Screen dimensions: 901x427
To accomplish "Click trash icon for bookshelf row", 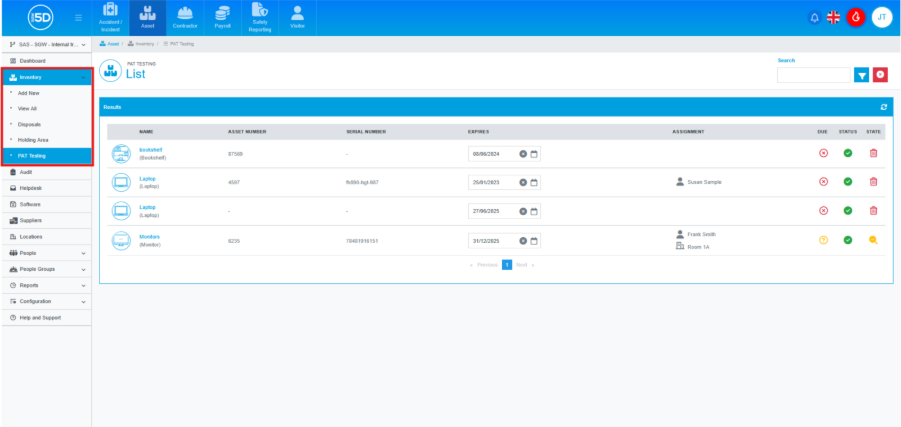I will coord(873,153).
